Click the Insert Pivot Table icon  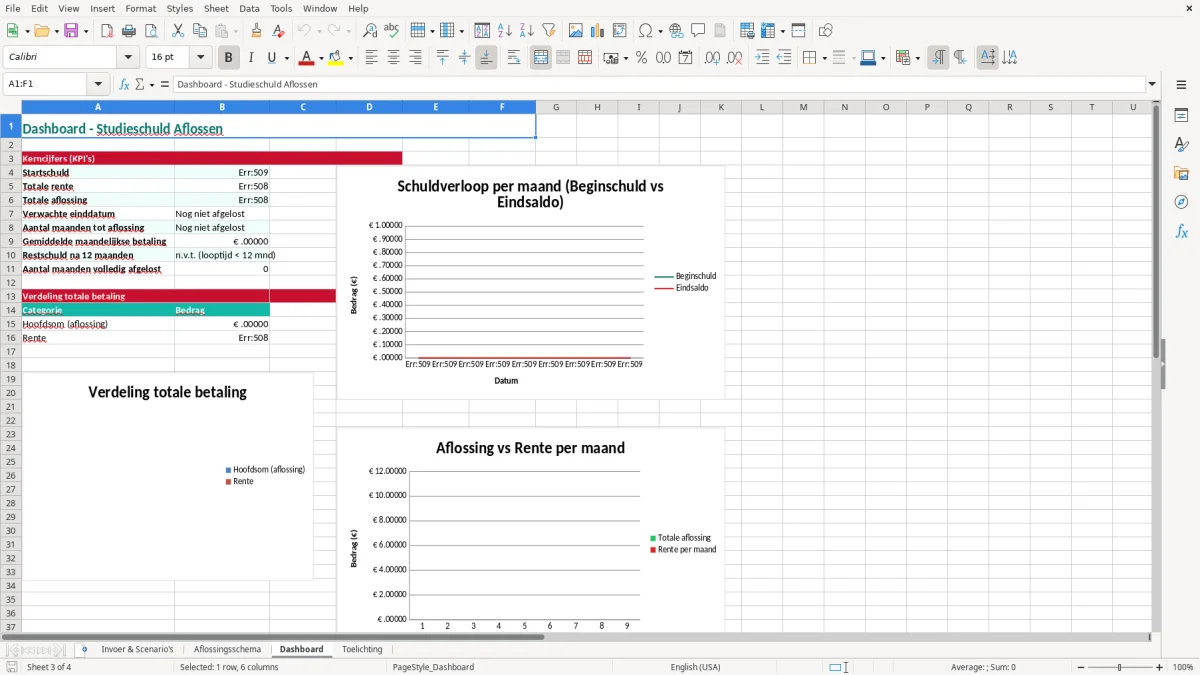click(620, 31)
